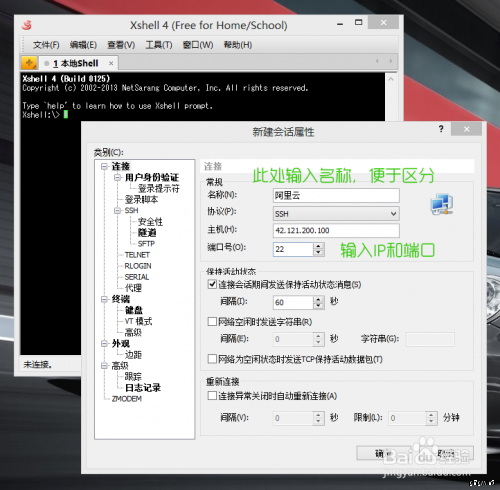This screenshot has height=490, width=500.
Task: Open the 文件(F) menu
Action: point(46,45)
